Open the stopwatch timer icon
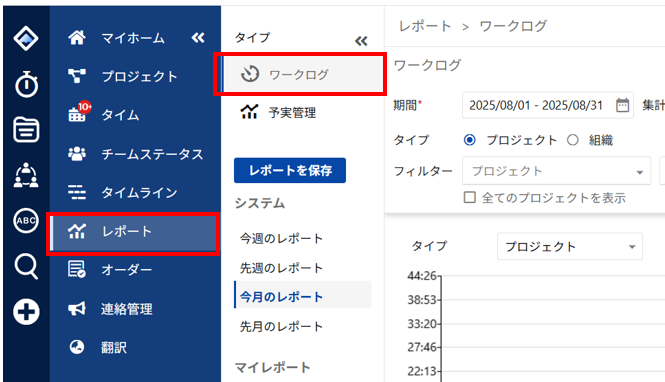Screen dimensions: 665x382 coord(26,84)
